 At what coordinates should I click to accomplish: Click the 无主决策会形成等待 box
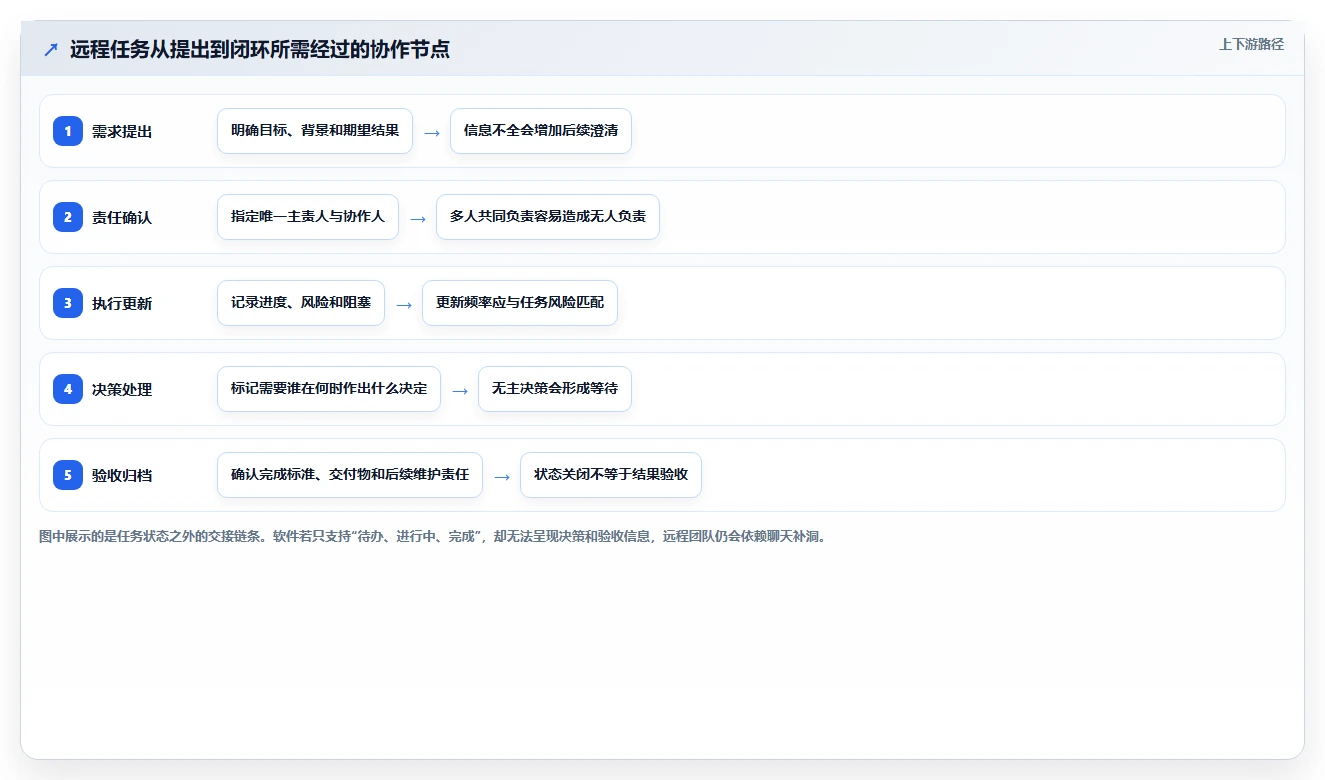[x=555, y=389]
